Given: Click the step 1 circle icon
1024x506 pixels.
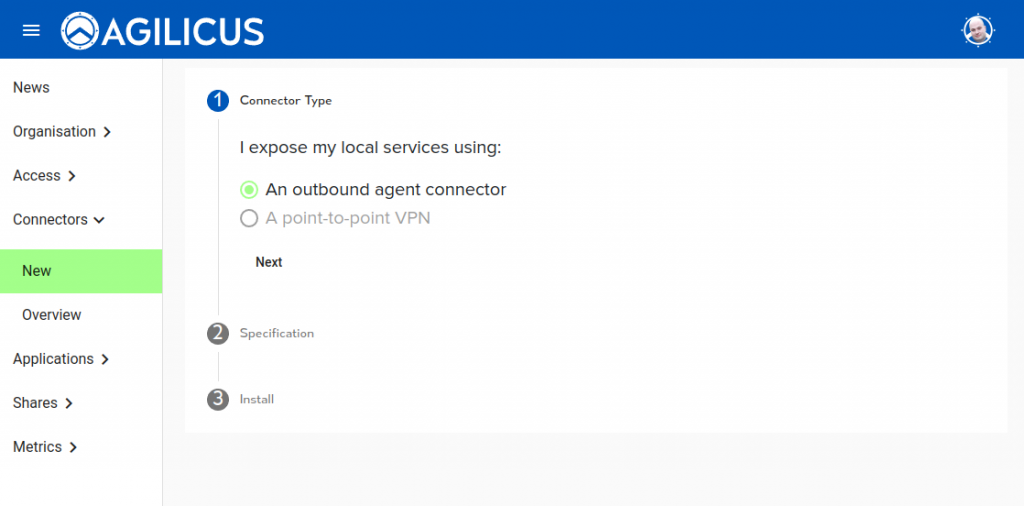Looking at the screenshot, I should [218, 101].
